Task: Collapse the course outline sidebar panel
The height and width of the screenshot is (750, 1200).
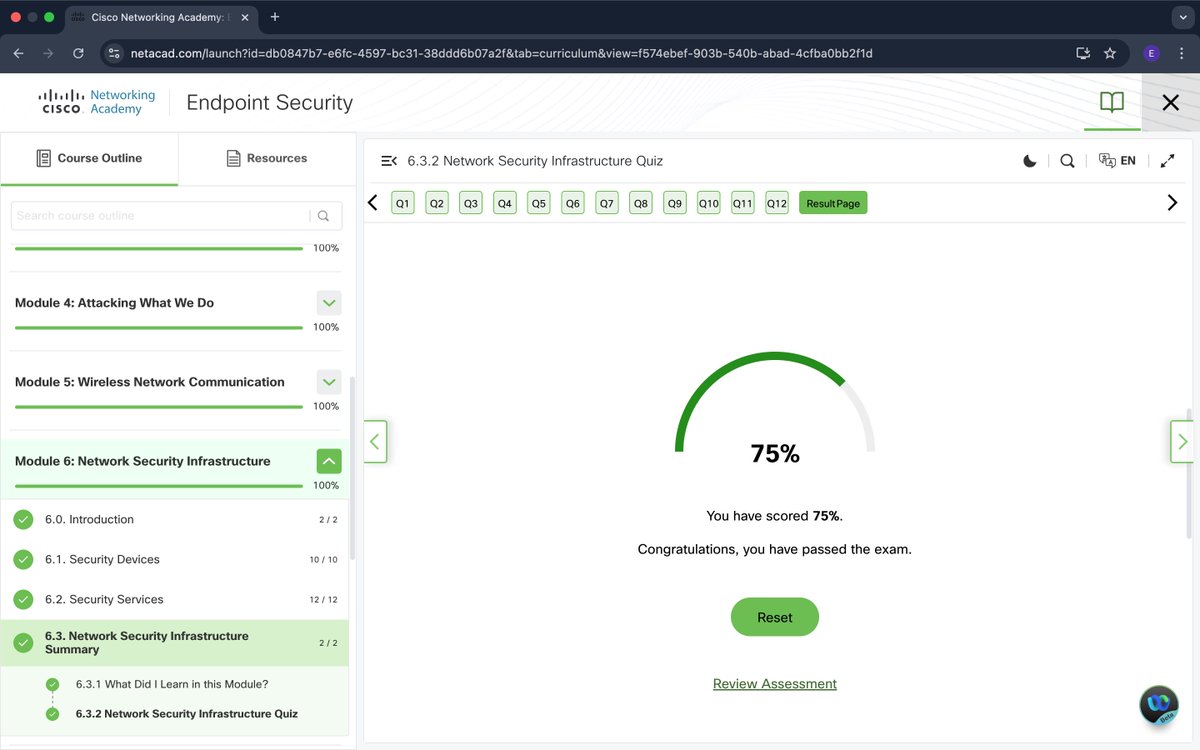Action: [x=389, y=160]
